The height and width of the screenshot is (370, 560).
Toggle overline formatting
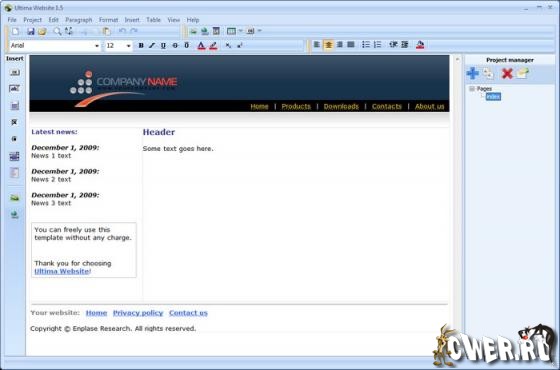[186, 45]
